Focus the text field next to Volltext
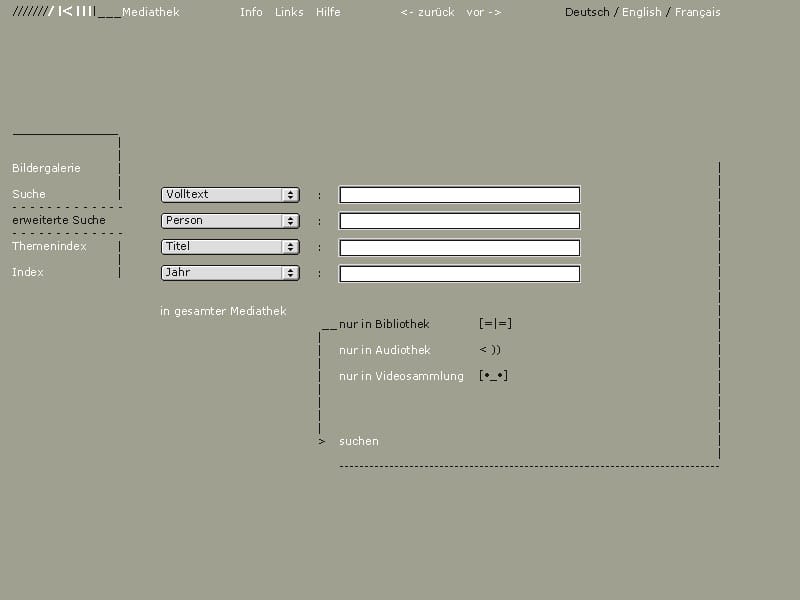 tap(460, 194)
